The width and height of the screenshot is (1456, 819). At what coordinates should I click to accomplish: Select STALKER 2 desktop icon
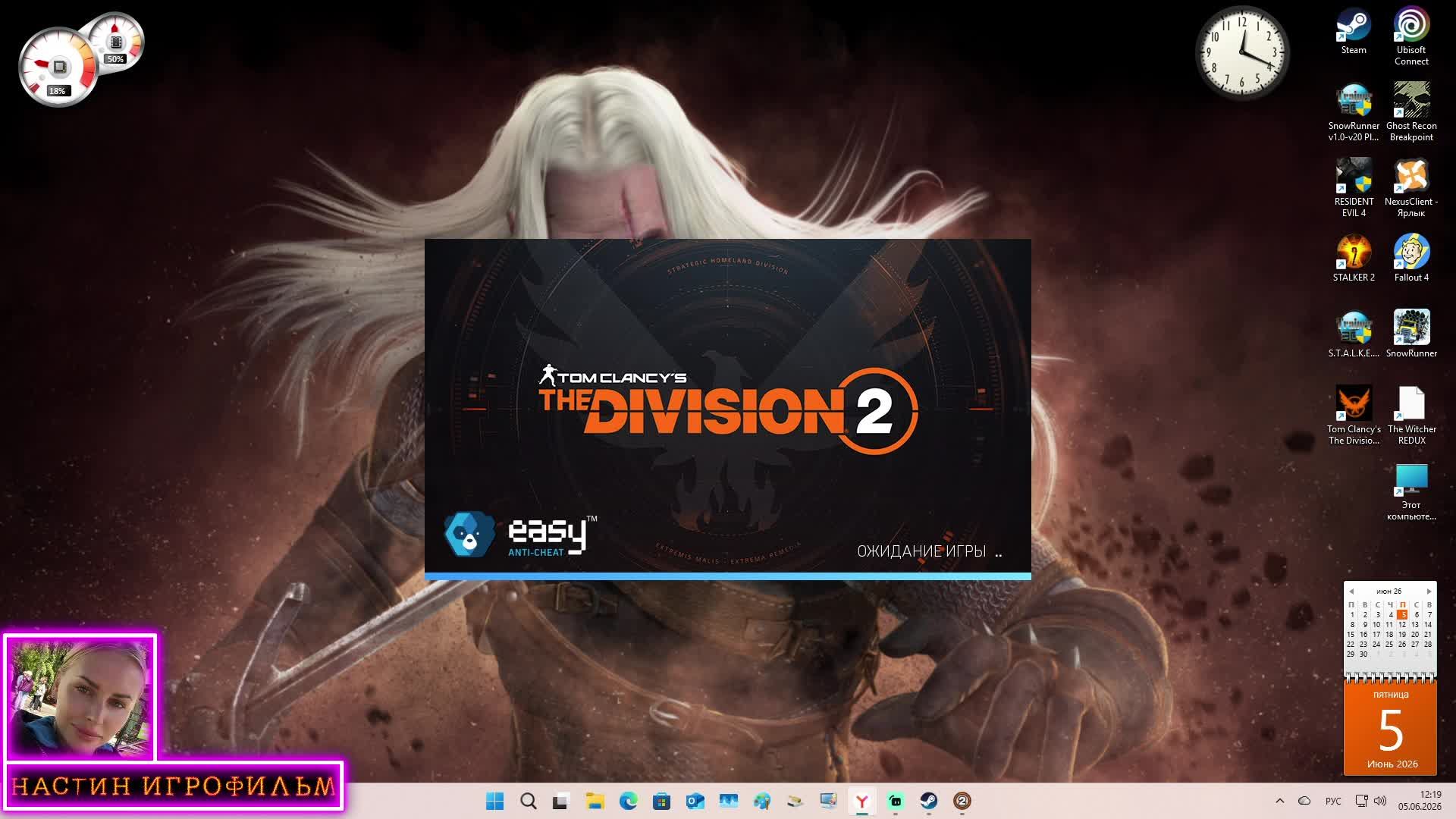click(x=1354, y=259)
